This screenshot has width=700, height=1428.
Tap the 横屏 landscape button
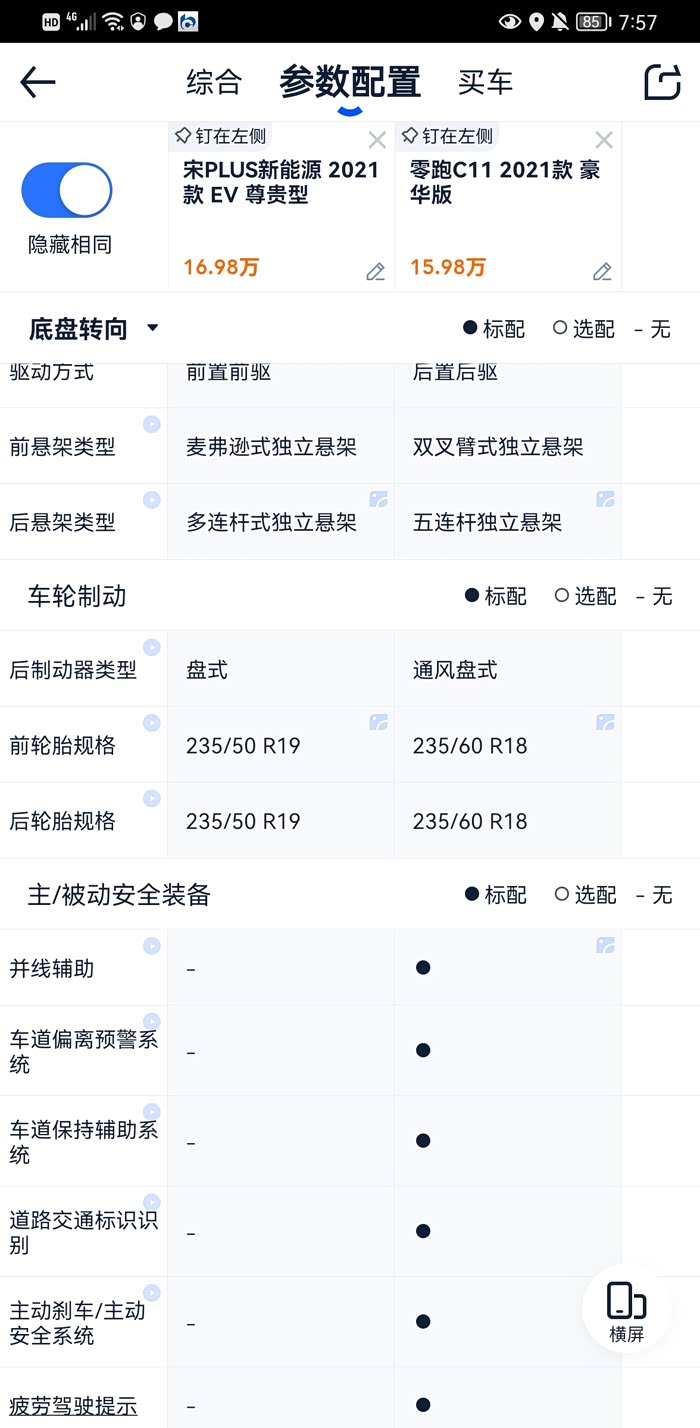click(626, 1310)
